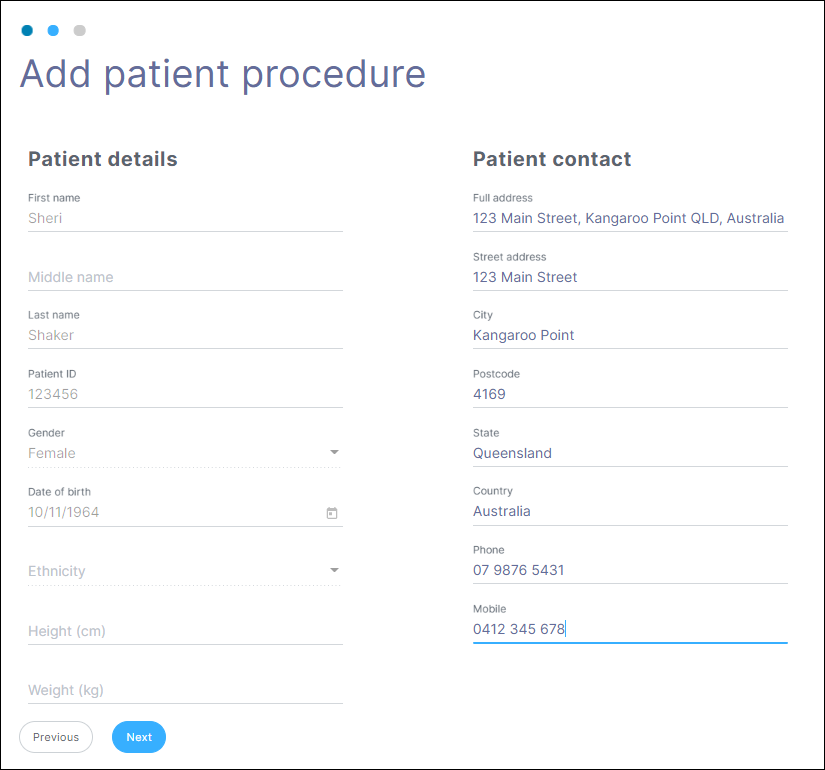The height and width of the screenshot is (770, 825).
Task: Click the Next button
Action: coord(139,737)
